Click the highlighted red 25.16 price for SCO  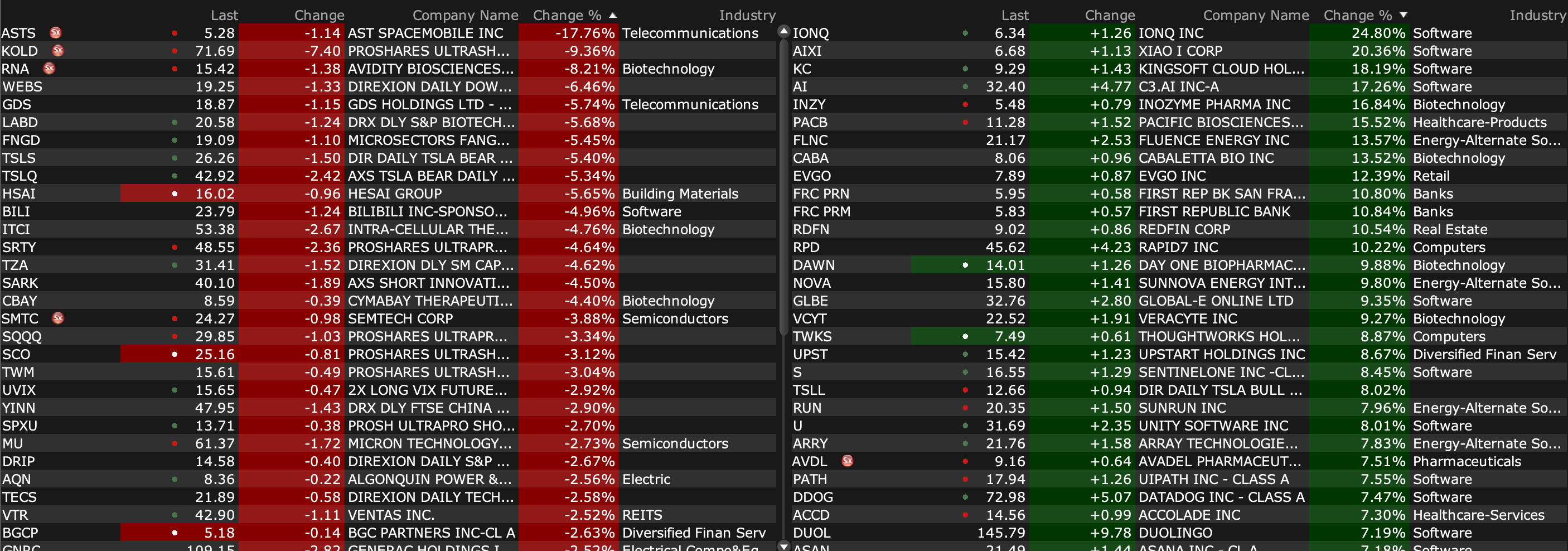pos(214,354)
